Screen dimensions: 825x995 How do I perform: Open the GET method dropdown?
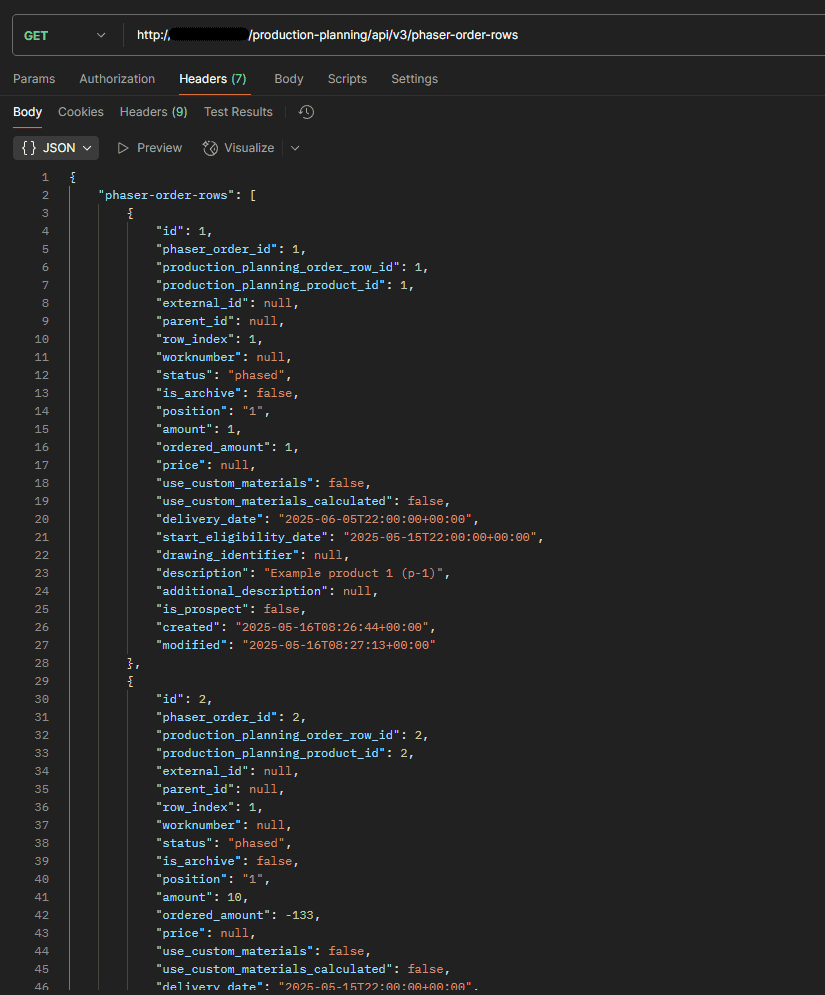click(x=65, y=36)
